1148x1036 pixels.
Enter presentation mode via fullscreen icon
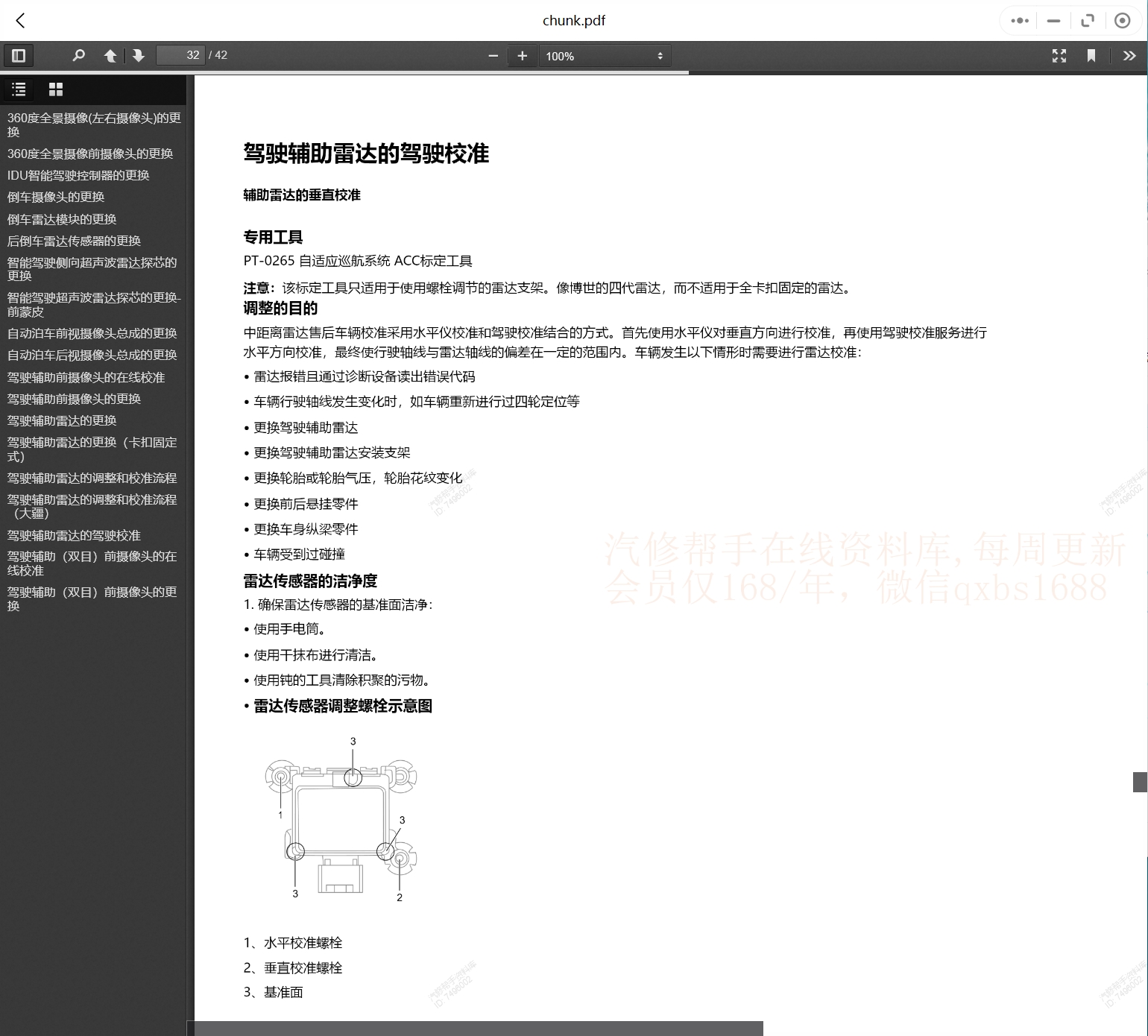1059,55
